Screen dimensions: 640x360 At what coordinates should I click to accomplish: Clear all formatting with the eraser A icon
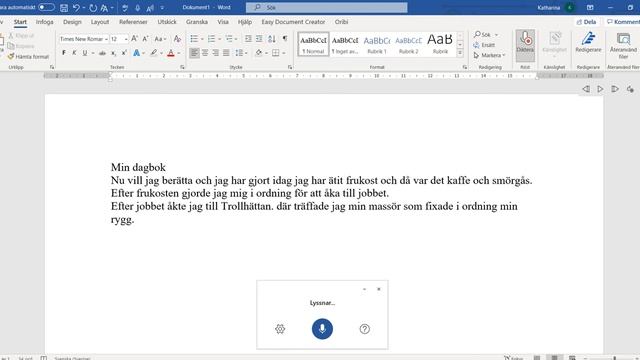coord(177,39)
